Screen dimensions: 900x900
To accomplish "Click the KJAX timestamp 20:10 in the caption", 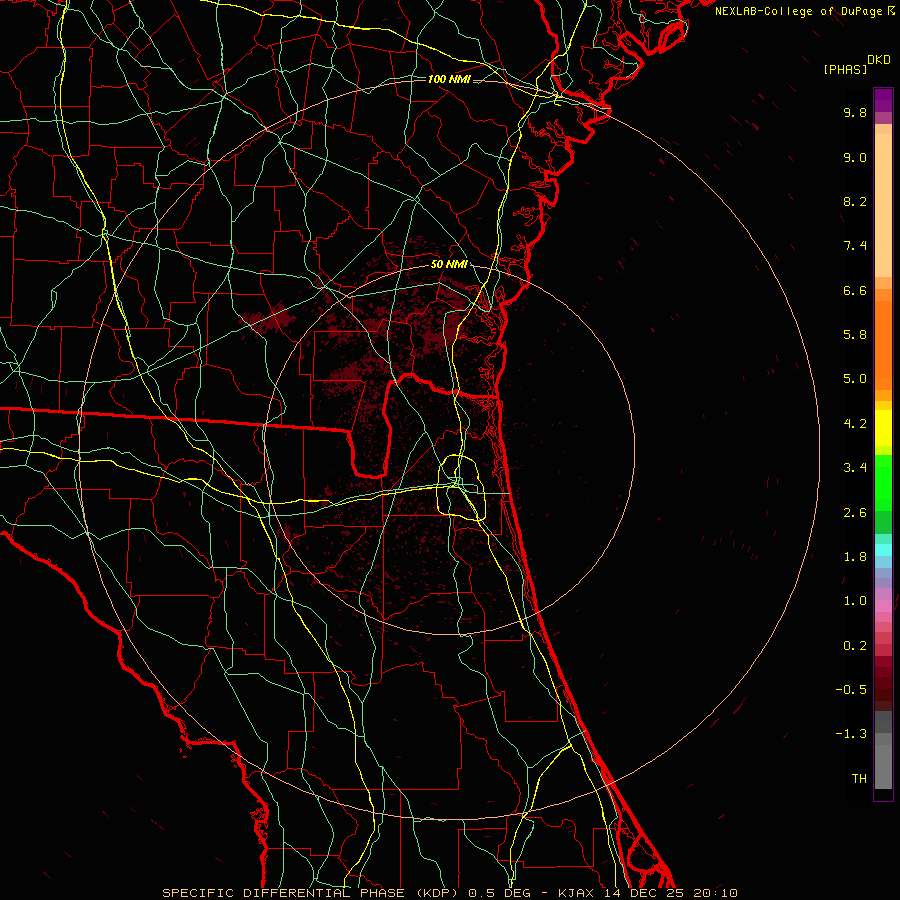I will (x=717, y=892).
